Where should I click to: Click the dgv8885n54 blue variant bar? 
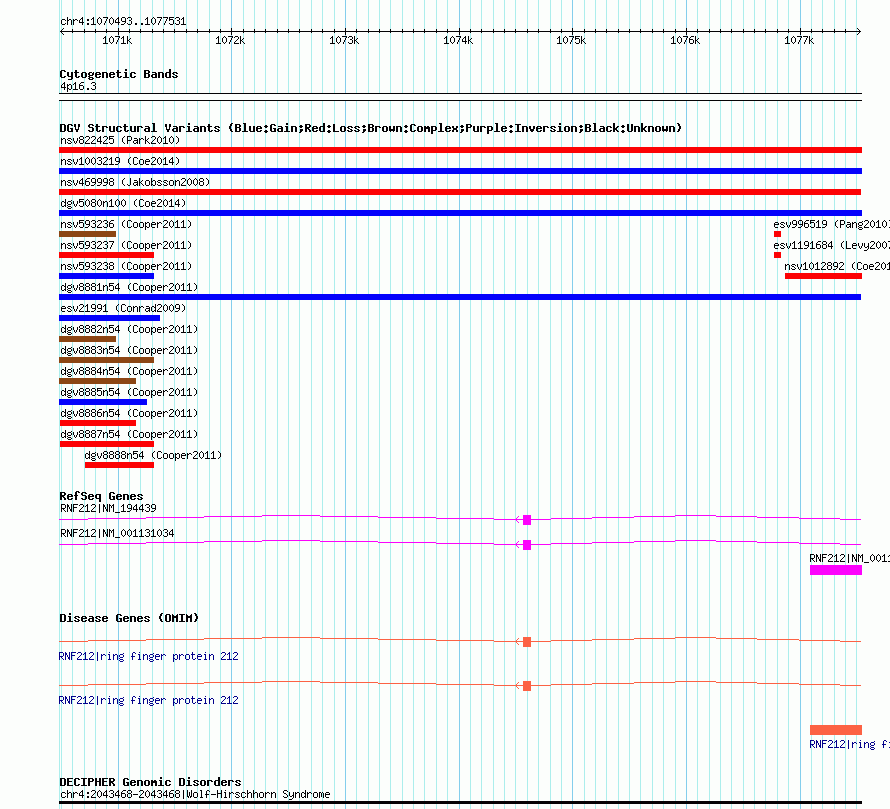pyautogui.click(x=103, y=402)
